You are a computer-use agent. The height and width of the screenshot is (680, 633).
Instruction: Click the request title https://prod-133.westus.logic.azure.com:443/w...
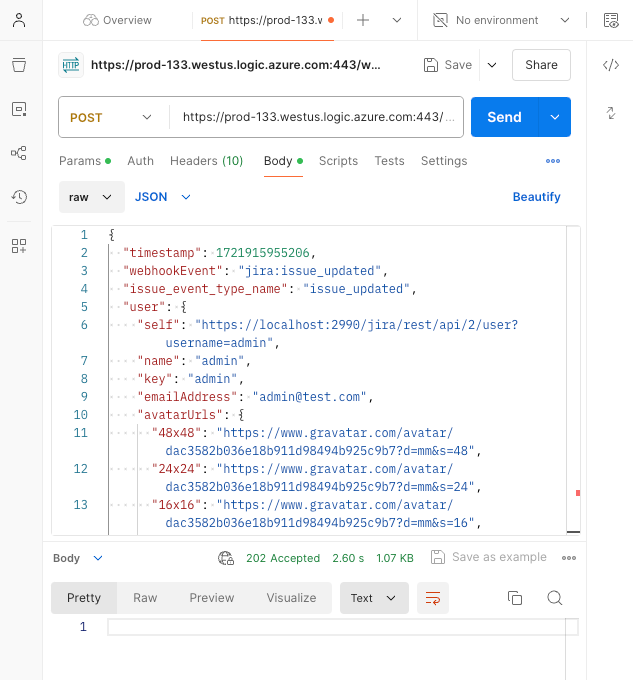point(235,65)
